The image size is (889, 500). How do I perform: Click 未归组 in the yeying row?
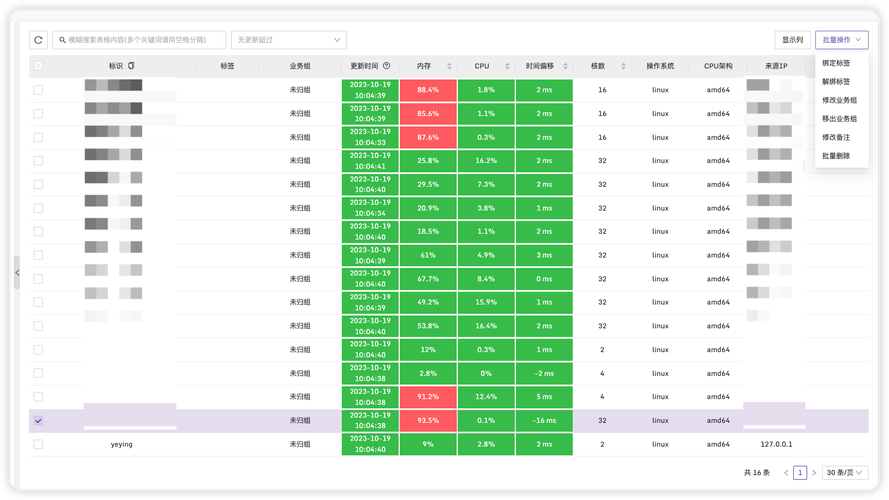click(x=300, y=444)
